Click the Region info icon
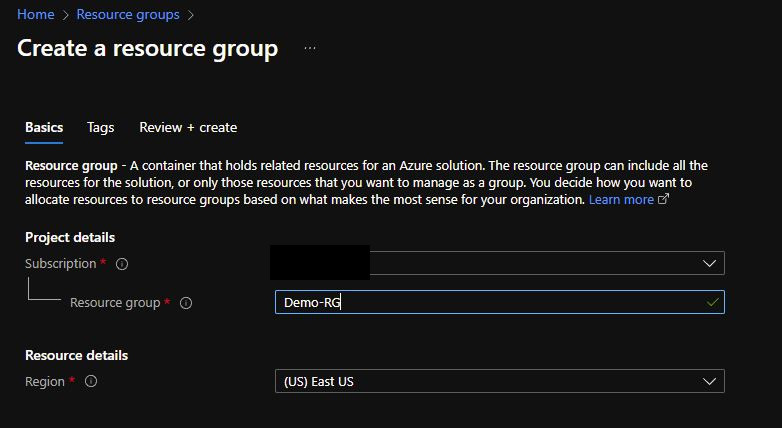The width and height of the screenshot is (782, 428). [91, 382]
